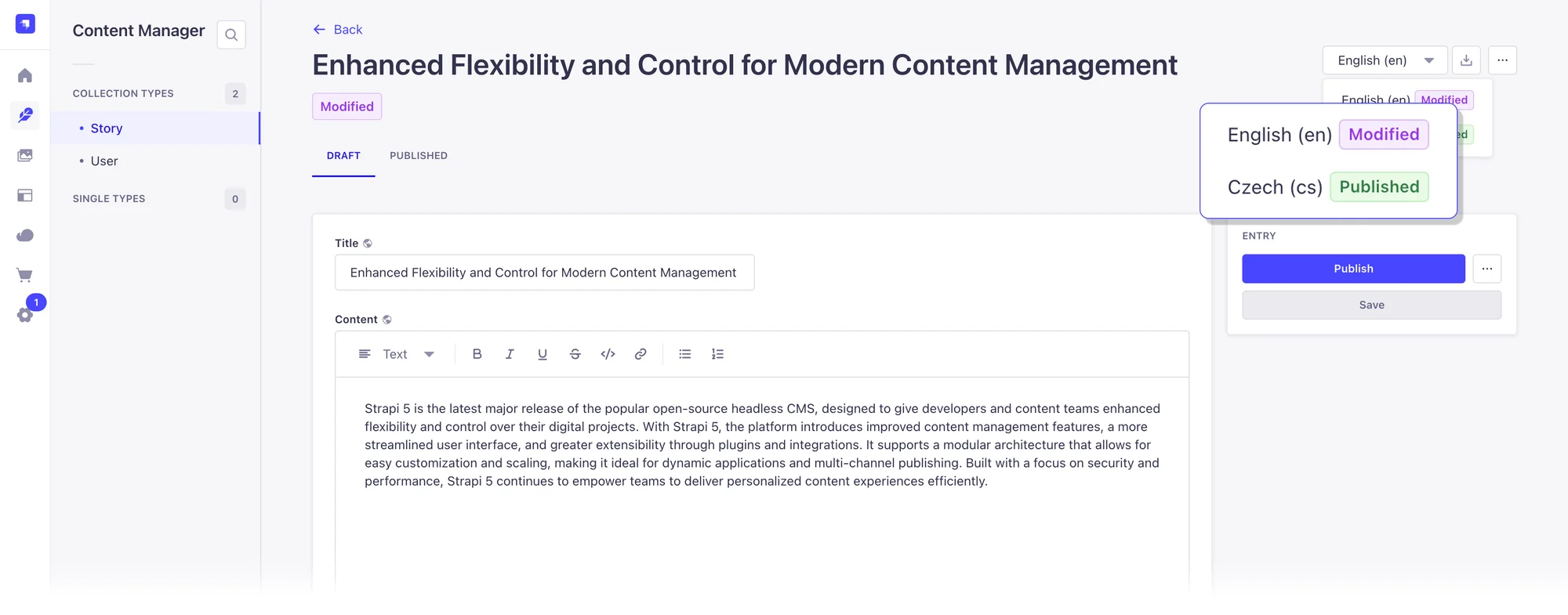Select Czech (cs) locale option
Screen dimensions: 1568x615
pos(1275,187)
